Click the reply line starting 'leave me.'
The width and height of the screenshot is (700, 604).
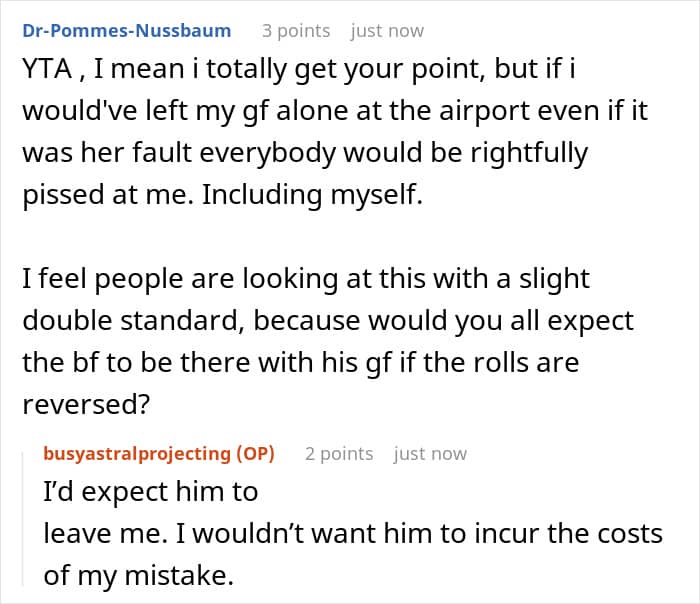pyautogui.click(x=353, y=533)
